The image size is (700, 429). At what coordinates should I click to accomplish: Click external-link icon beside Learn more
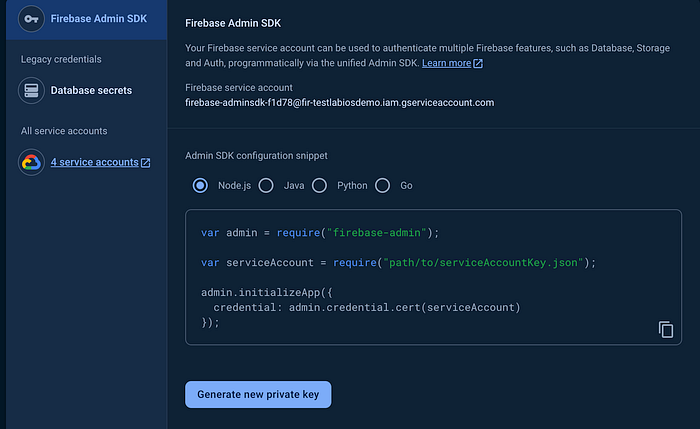(x=478, y=64)
